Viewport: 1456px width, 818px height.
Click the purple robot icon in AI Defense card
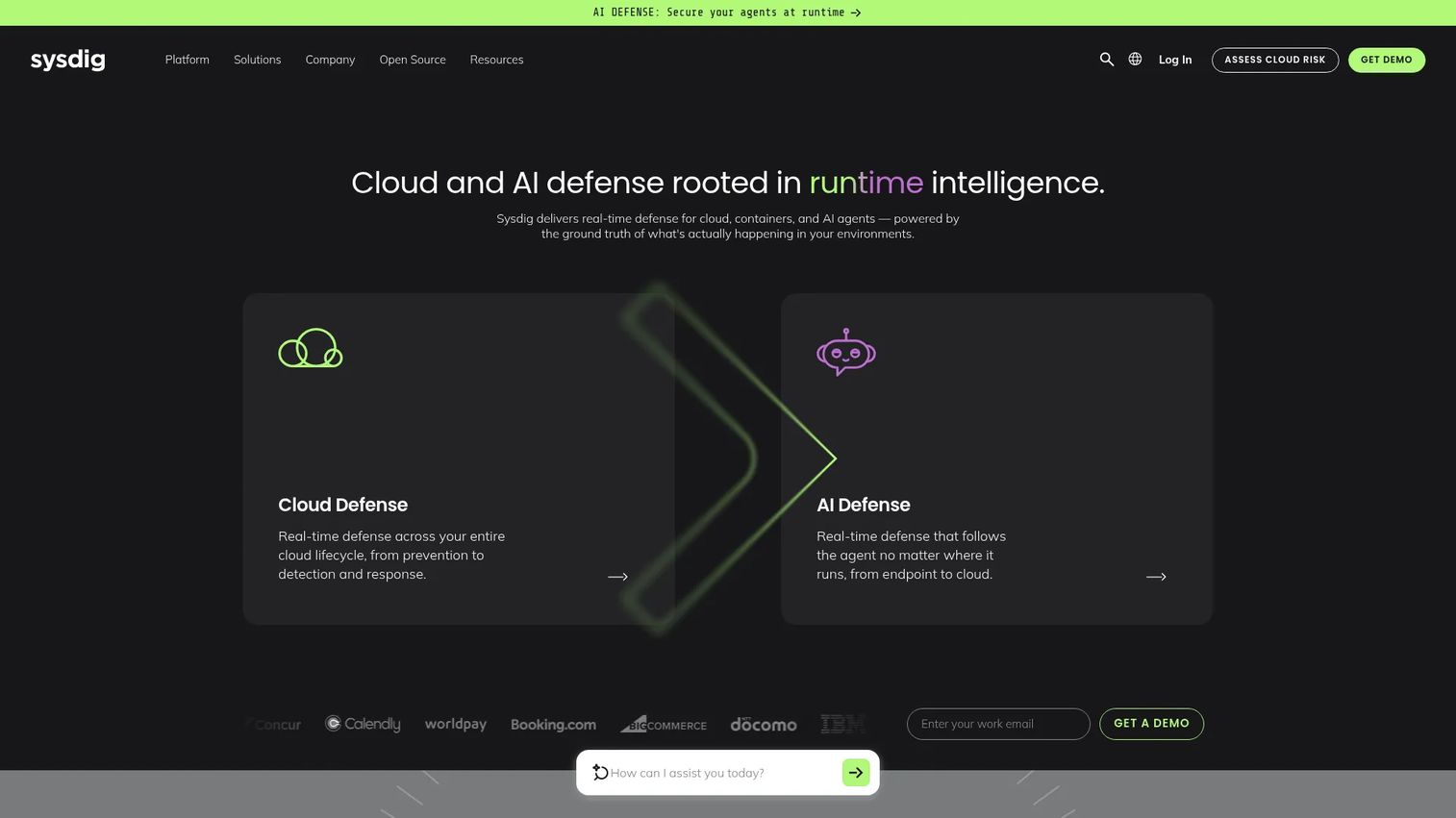[x=846, y=352]
